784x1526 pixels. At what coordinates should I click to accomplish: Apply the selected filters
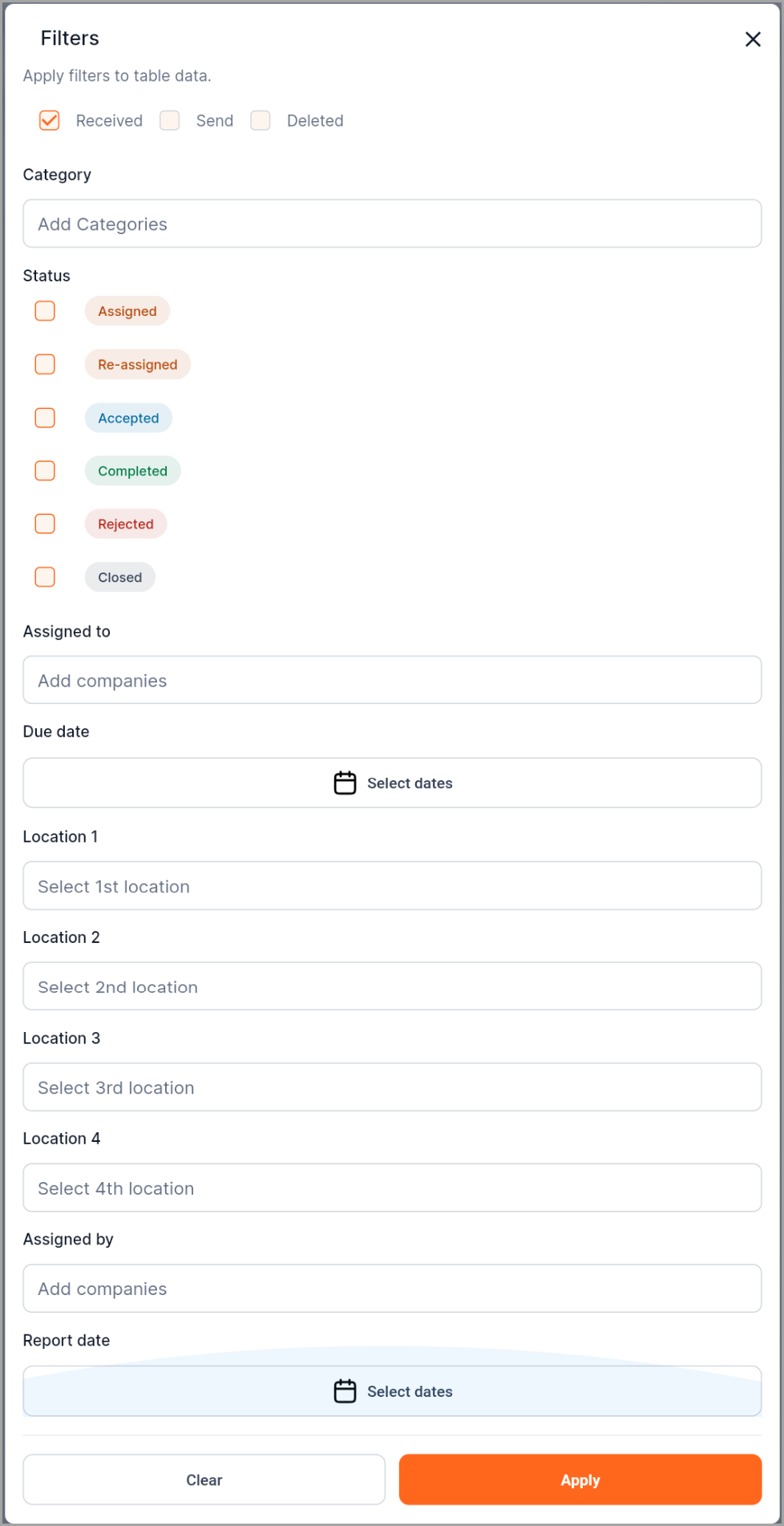[580, 1479]
